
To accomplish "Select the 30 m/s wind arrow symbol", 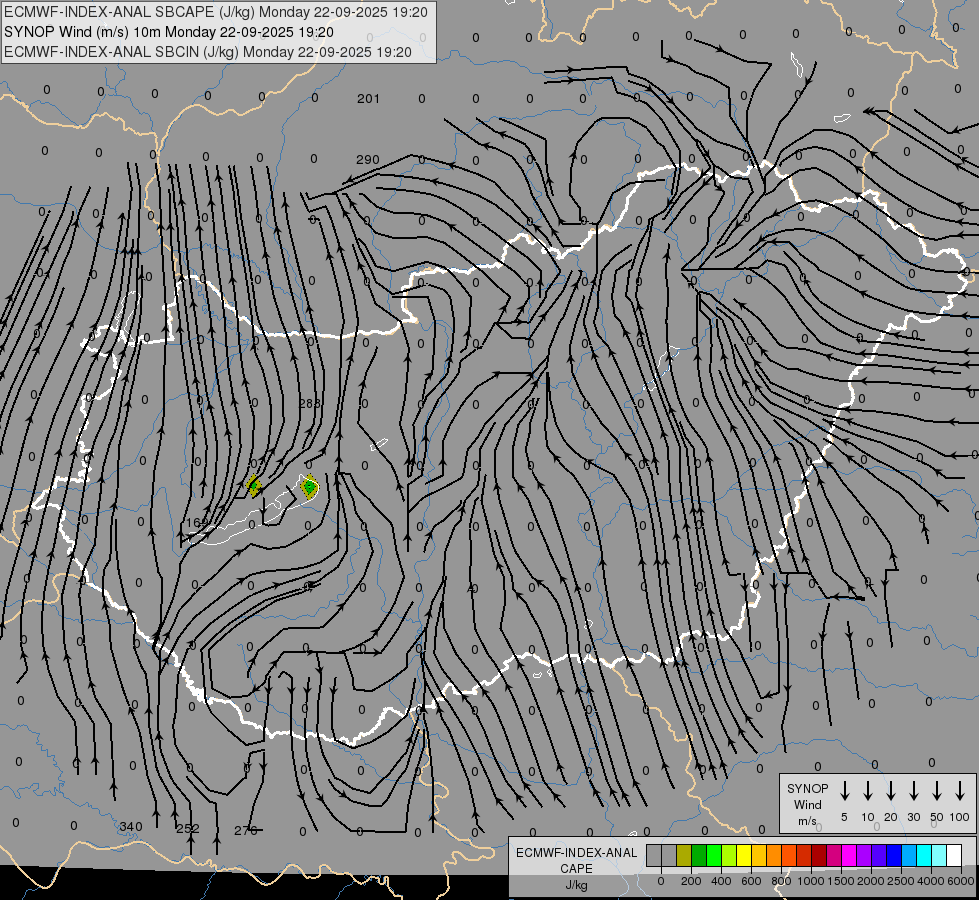I will point(913,791).
